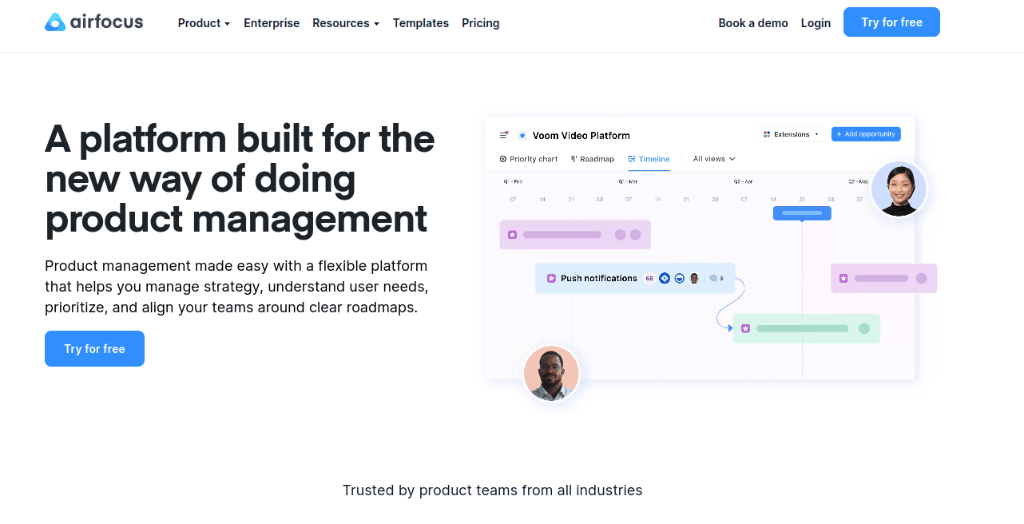Click the green timeline bar
Viewport: 1024px width, 524px height.
(807, 329)
